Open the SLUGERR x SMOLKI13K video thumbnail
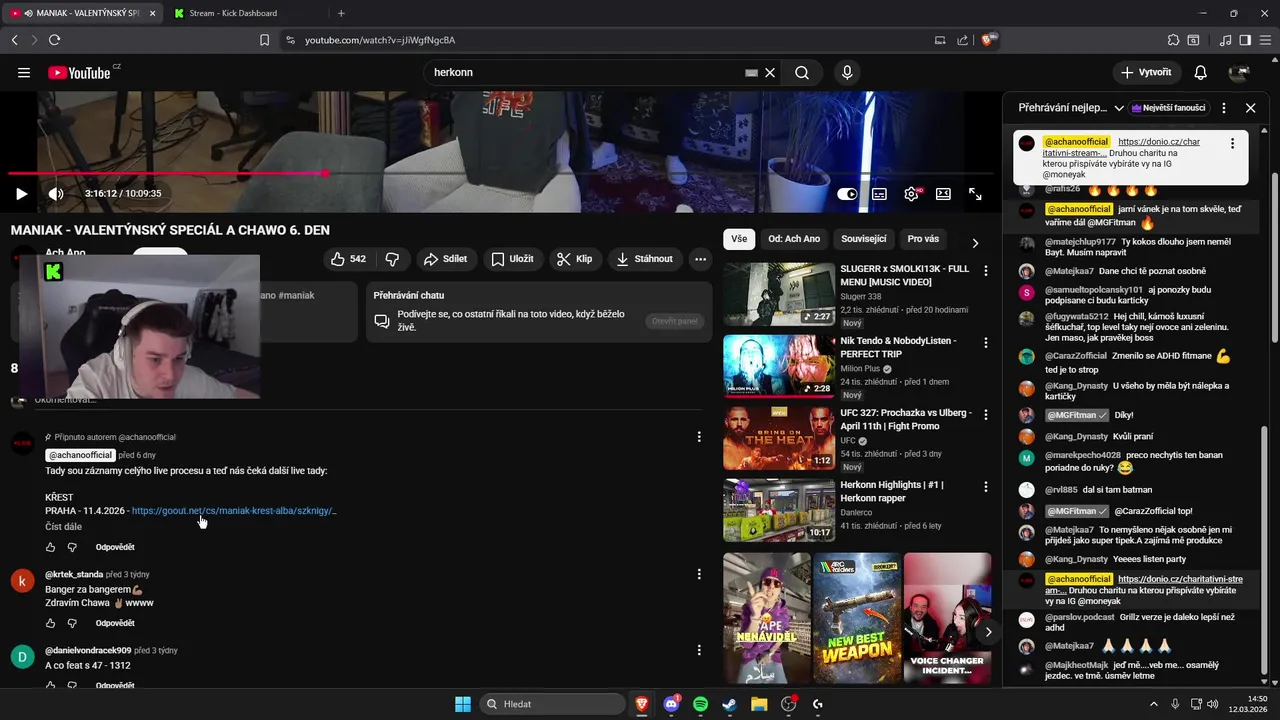 pyautogui.click(x=779, y=295)
